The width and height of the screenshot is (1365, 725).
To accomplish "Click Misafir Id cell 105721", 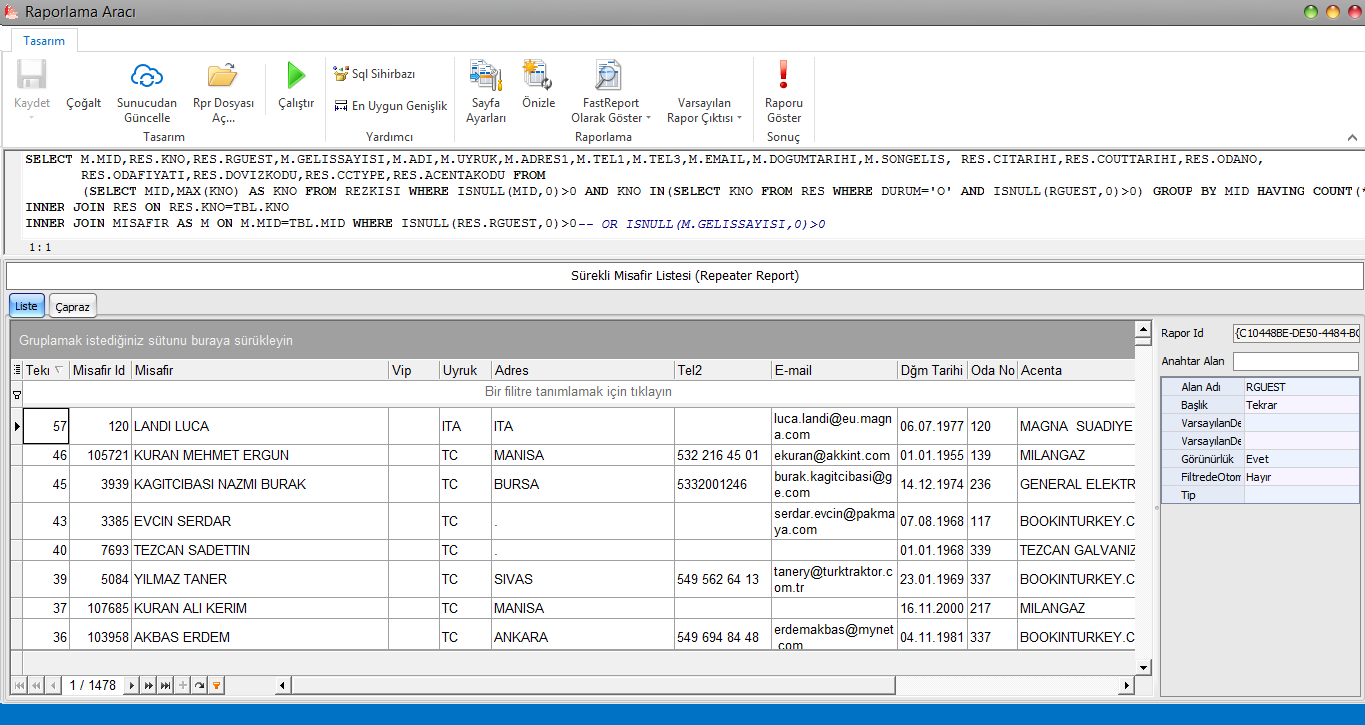I will [x=100, y=455].
